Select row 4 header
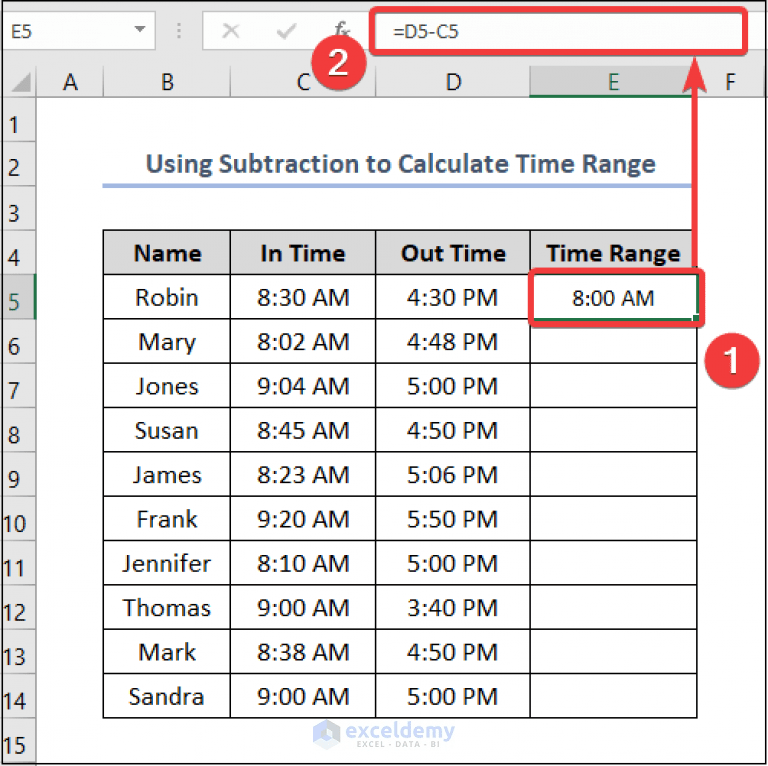The width and height of the screenshot is (768, 766). point(19,253)
